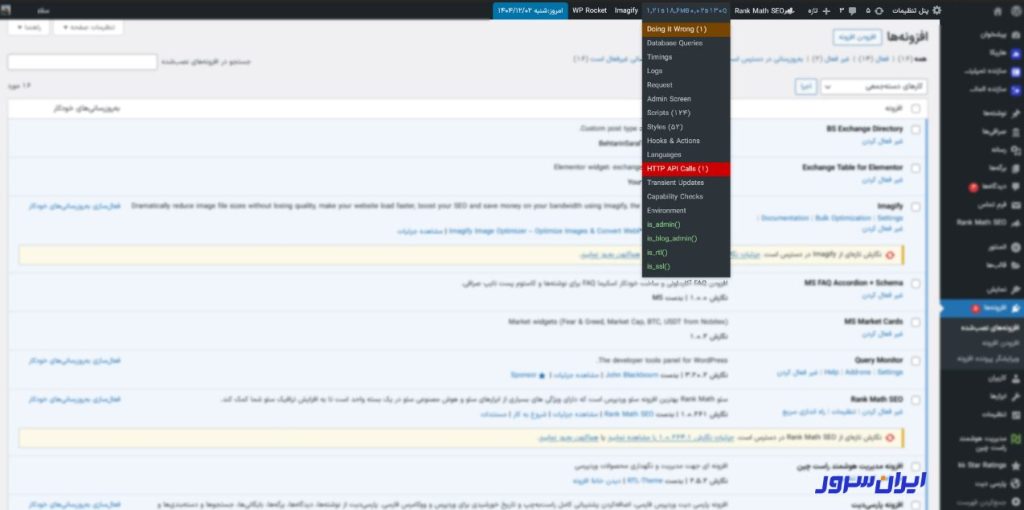Tick the BS Exchange Directory plugin checkbox
Viewport: 1024px width, 510px height.
[x=916, y=130]
